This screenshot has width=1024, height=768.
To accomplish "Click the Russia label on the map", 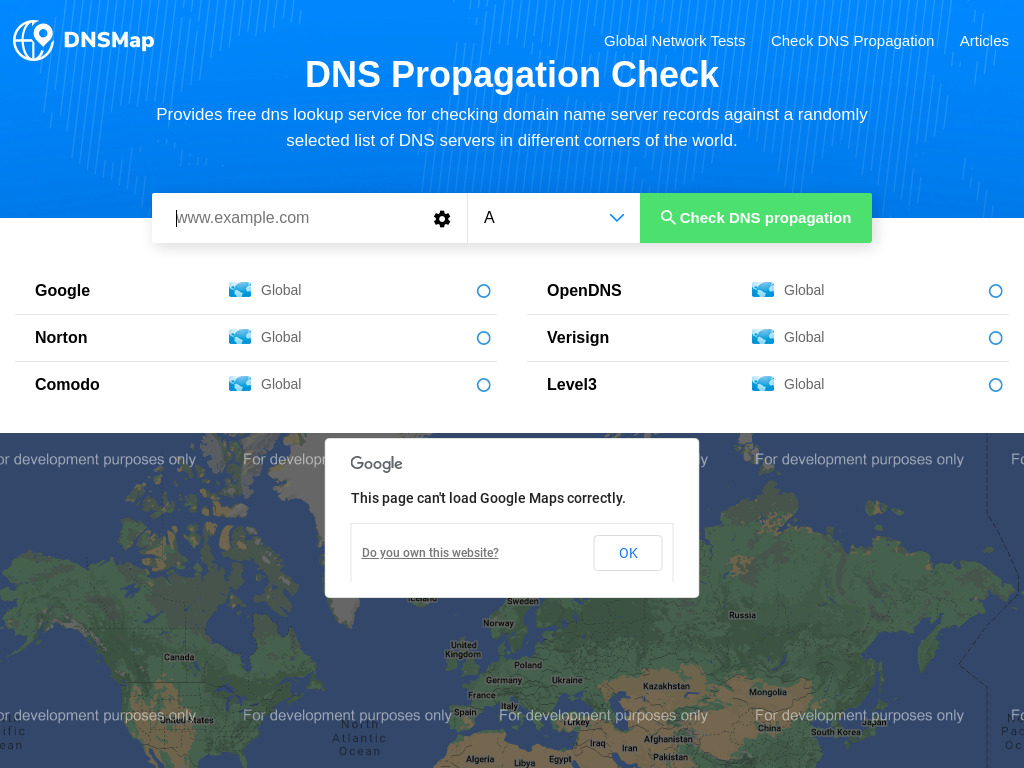I will point(743,615).
